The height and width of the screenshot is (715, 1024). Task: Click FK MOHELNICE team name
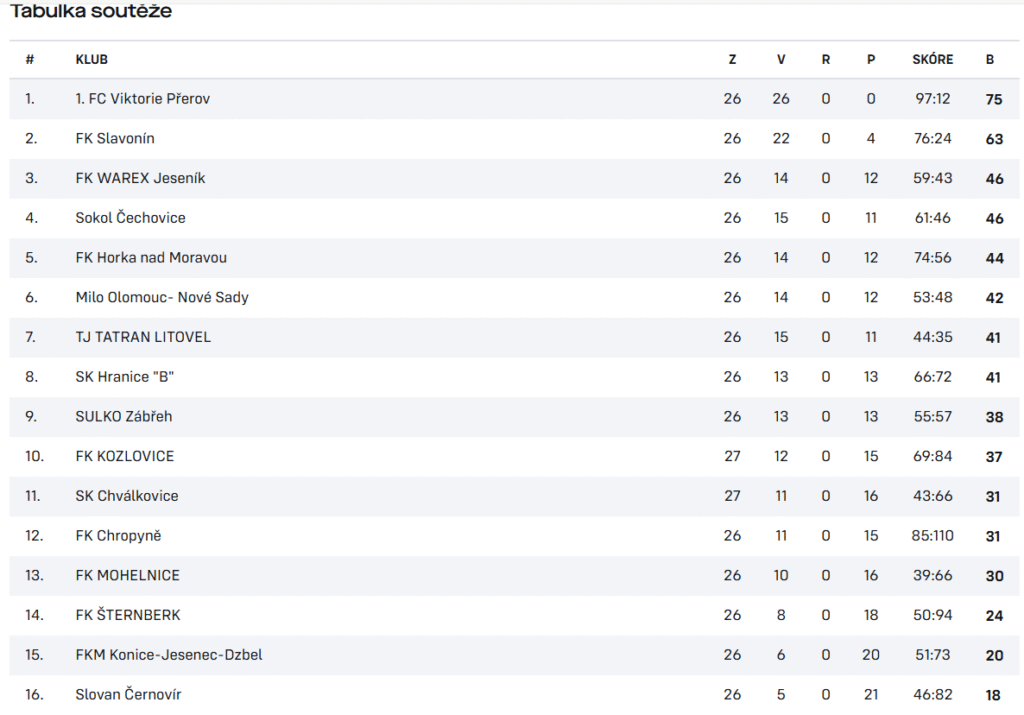click(127, 576)
